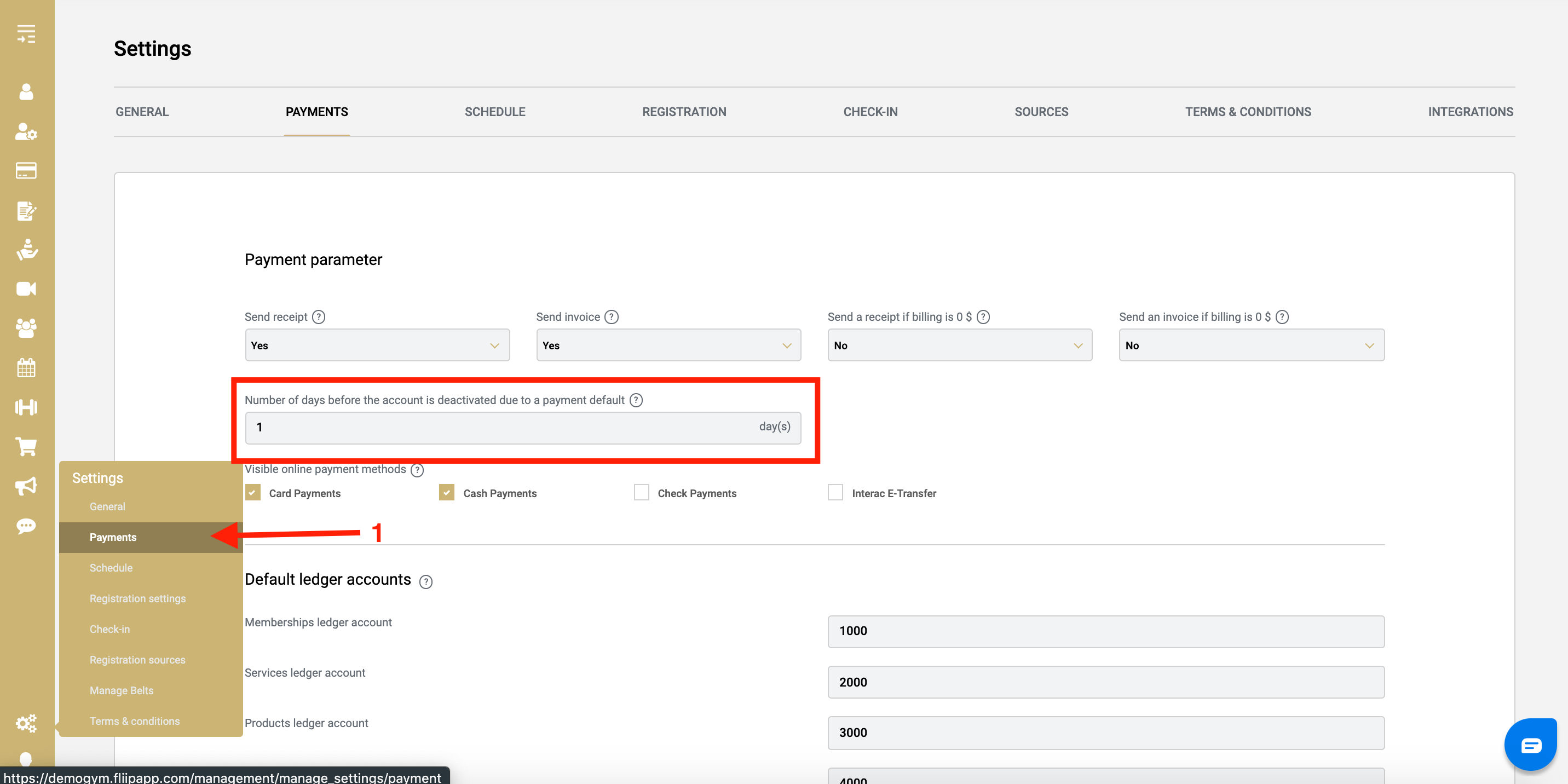Open the shopping cart sidebar icon

(x=26, y=447)
